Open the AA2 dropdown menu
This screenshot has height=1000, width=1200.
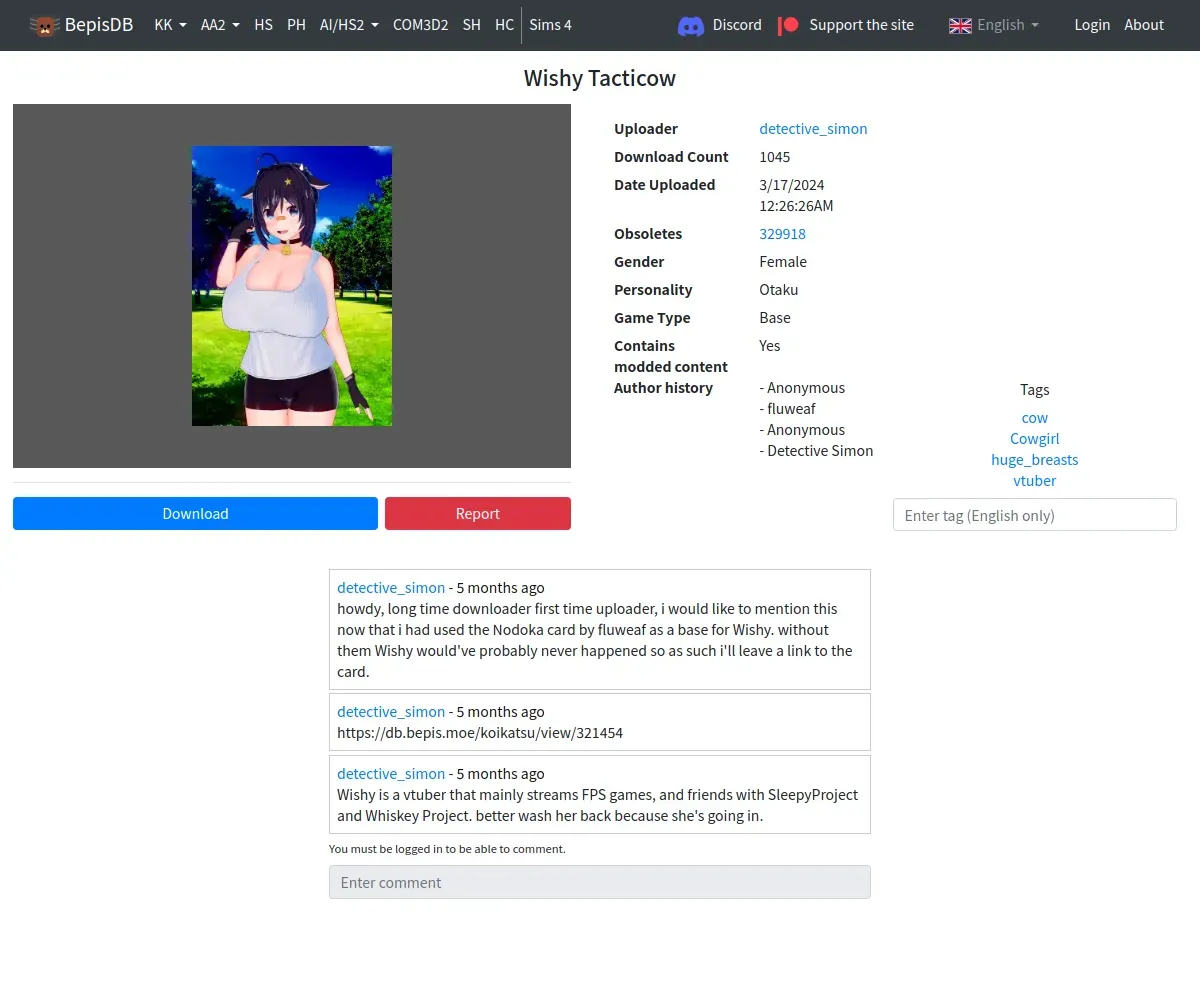(x=220, y=25)
